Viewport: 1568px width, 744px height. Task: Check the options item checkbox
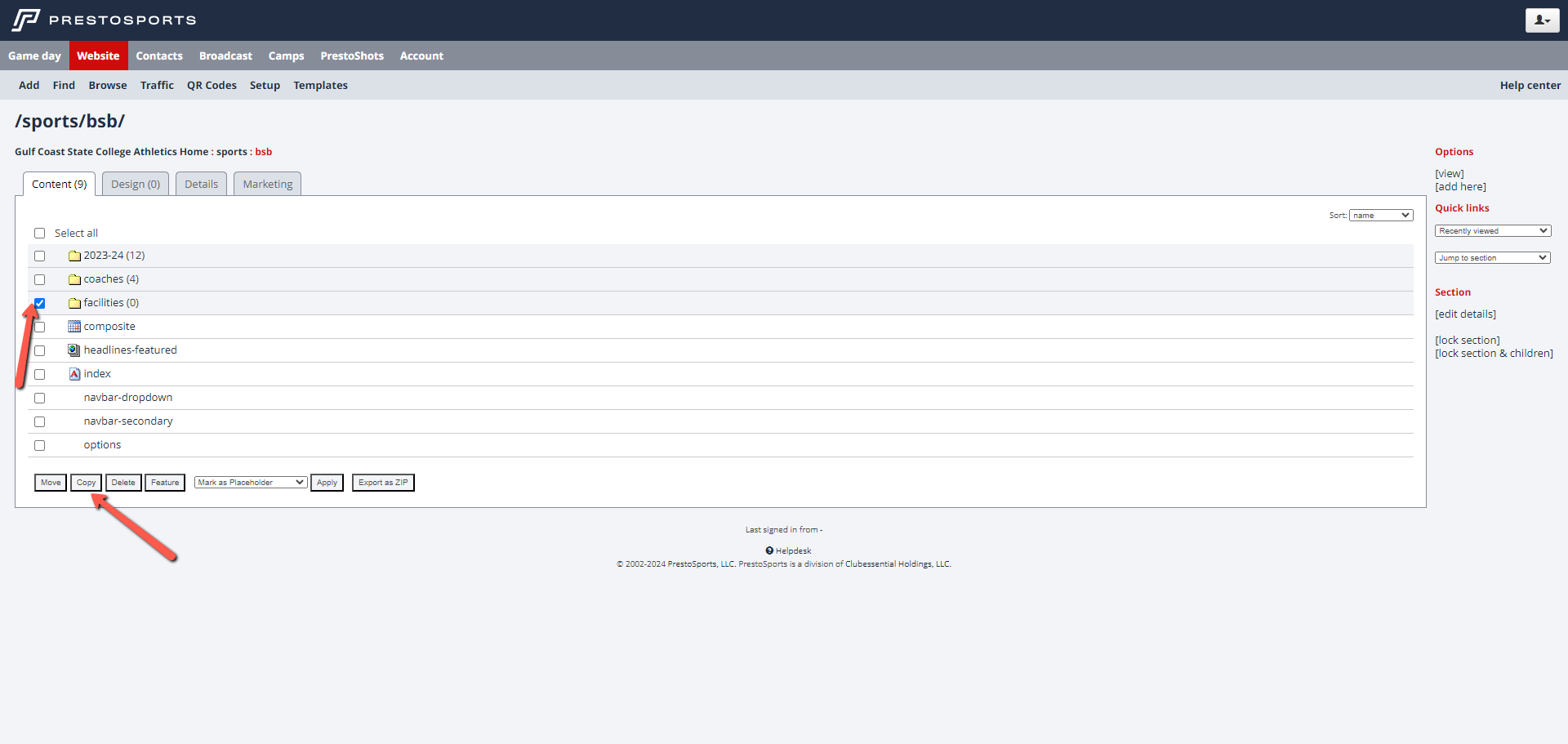tap(39, 446)
